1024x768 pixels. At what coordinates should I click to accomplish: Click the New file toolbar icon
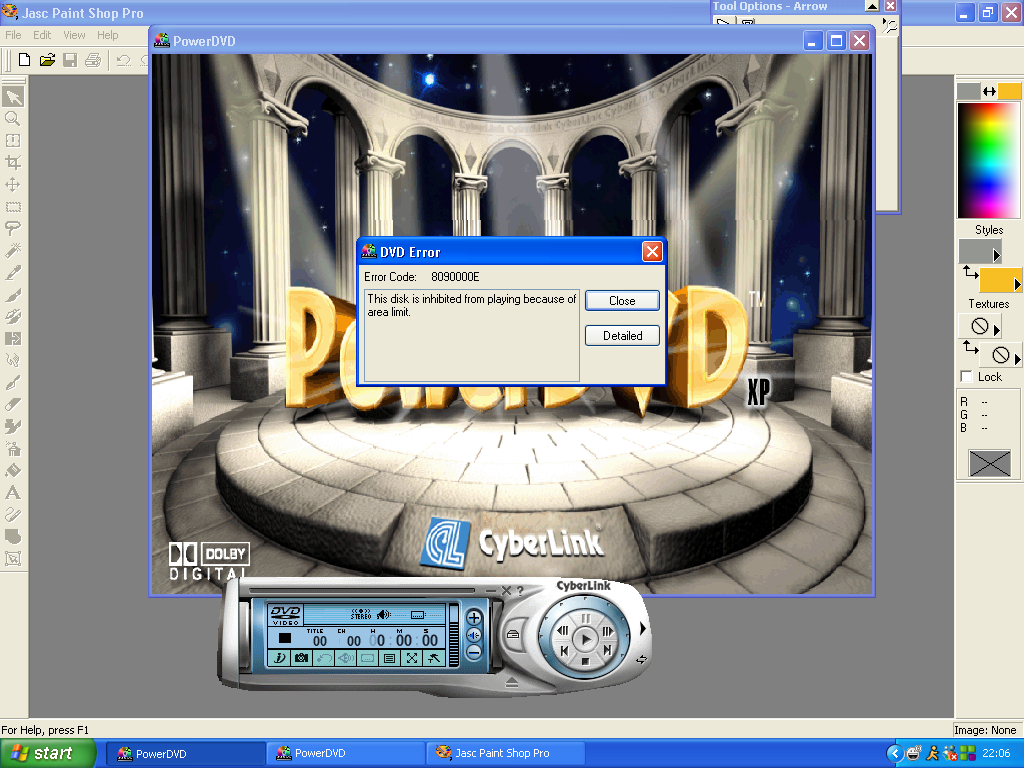pyautogui.click(x=24, y=60)
